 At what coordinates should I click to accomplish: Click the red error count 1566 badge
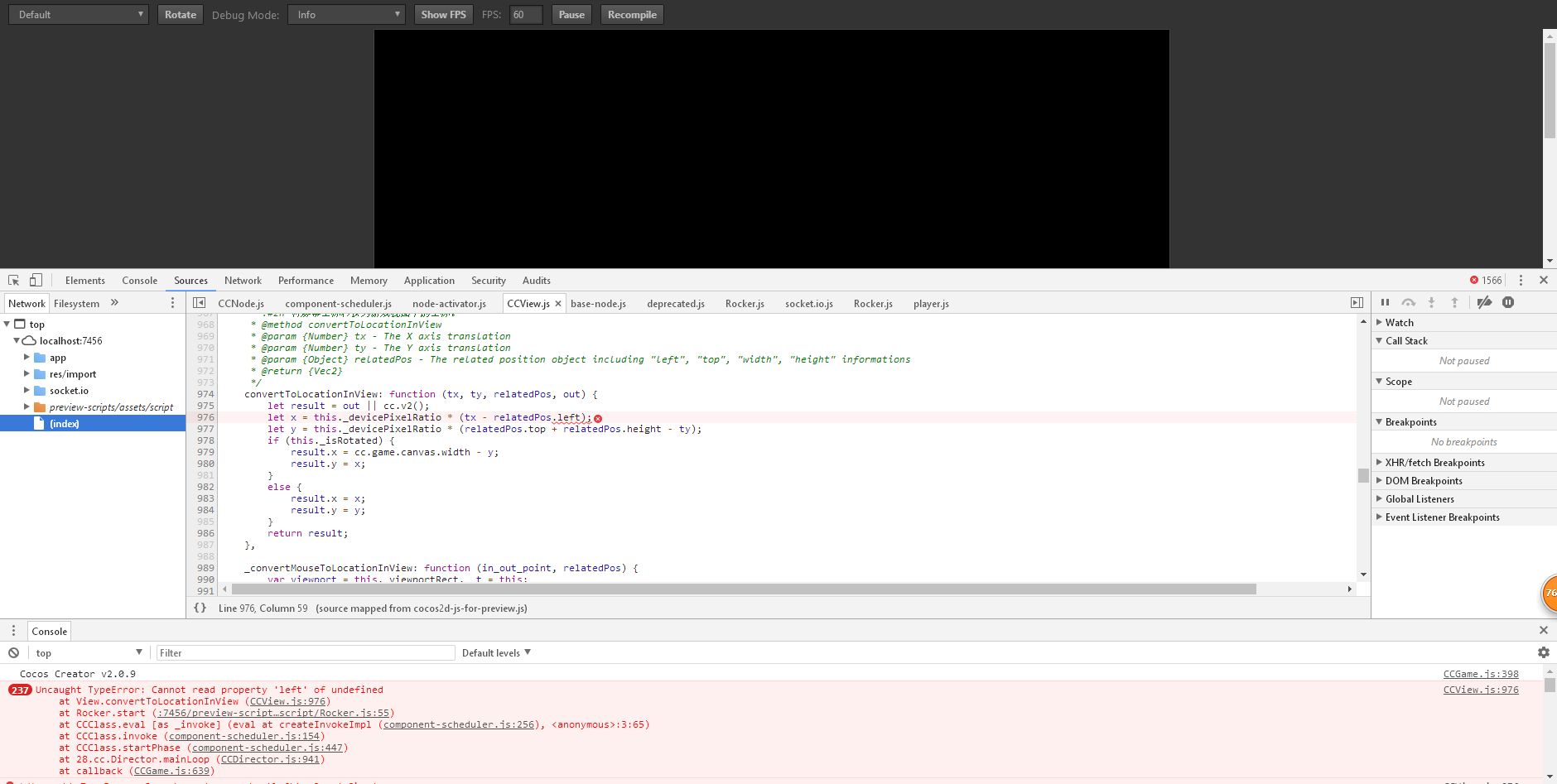point(1486,281)
